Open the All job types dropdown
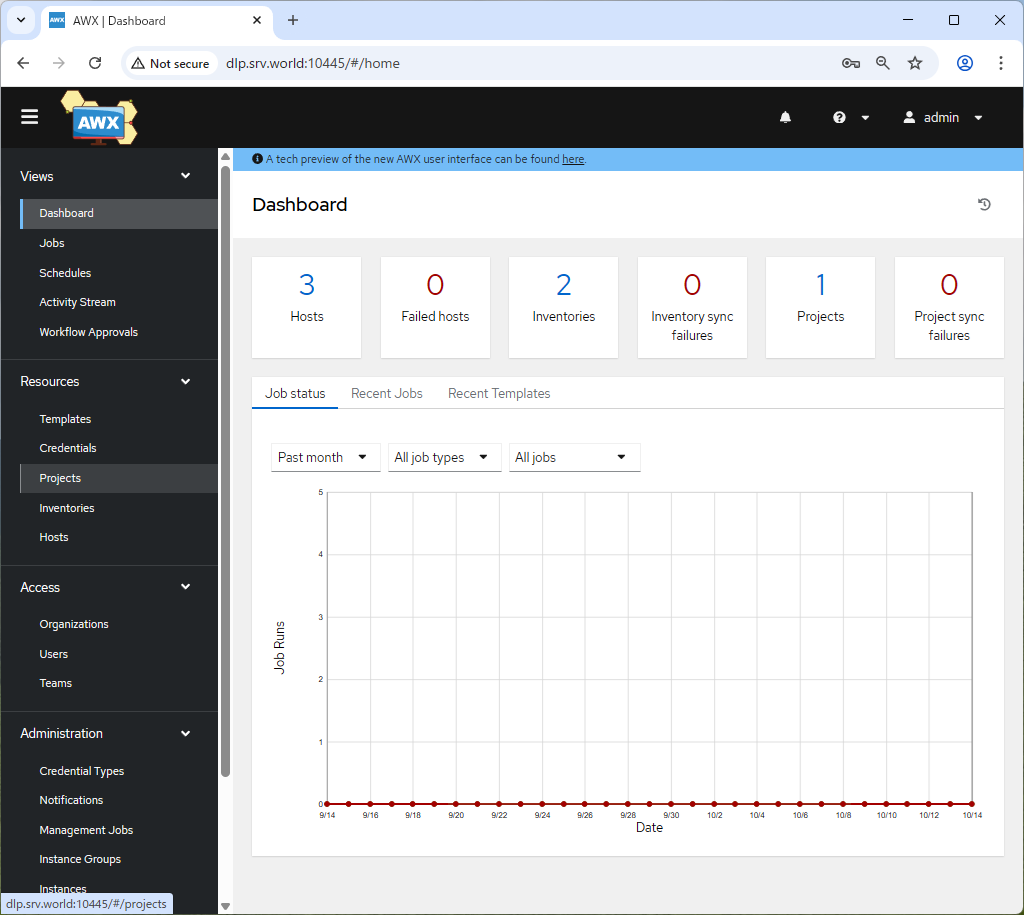Viewport: 1024px width, 915px height. 444,457
